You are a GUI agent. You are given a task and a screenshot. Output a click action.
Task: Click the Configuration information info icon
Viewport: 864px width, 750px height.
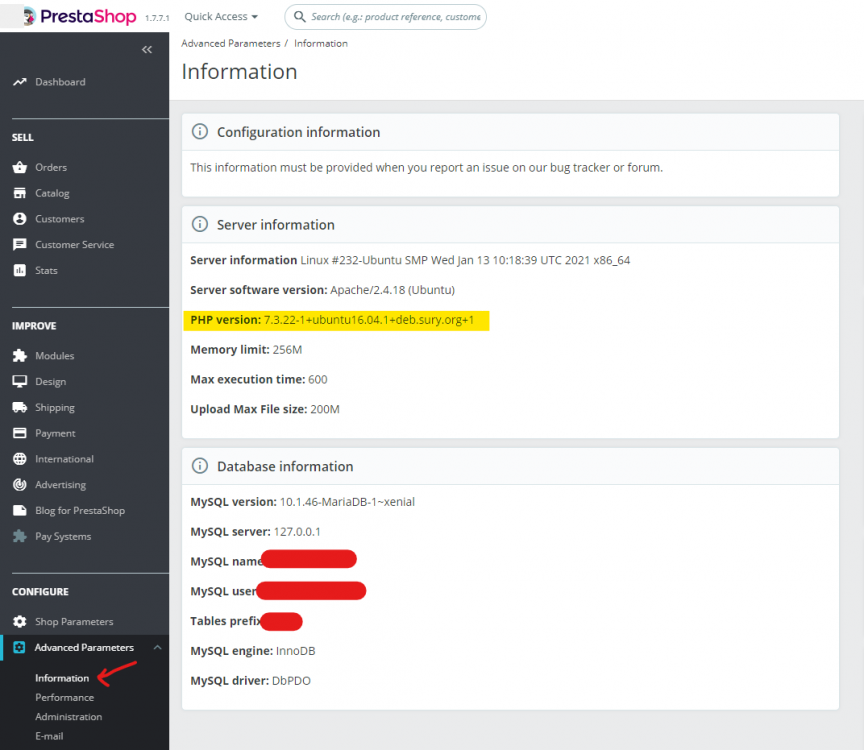click(199, 132)
